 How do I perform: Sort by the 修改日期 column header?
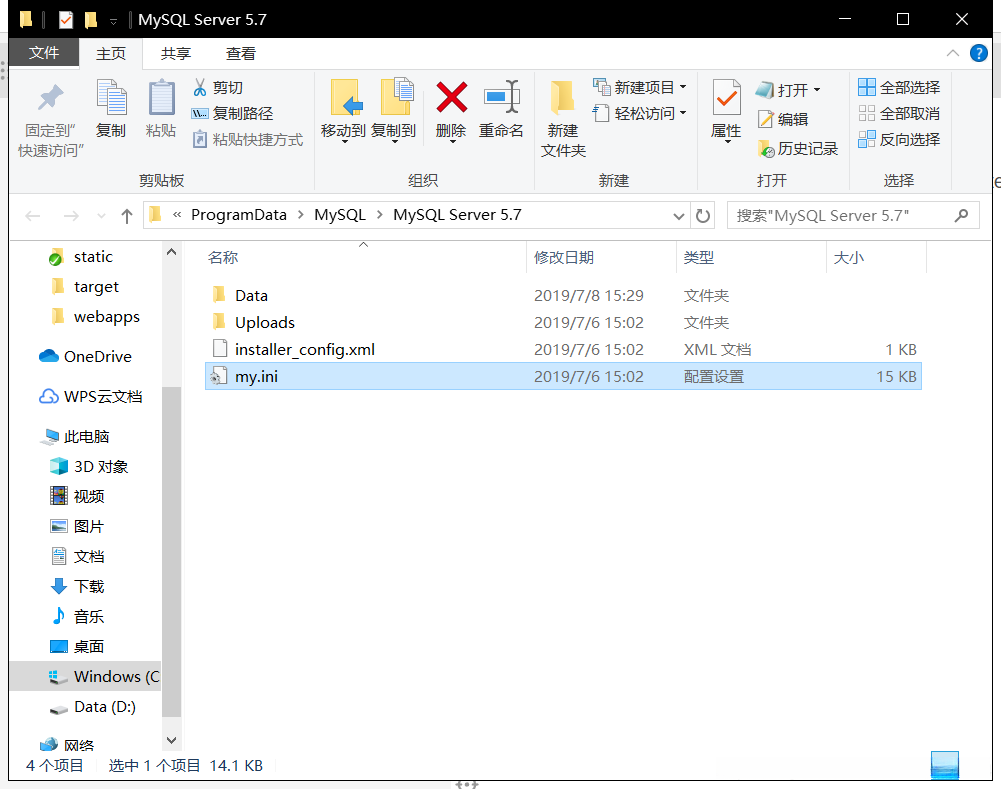pos(564,257)
